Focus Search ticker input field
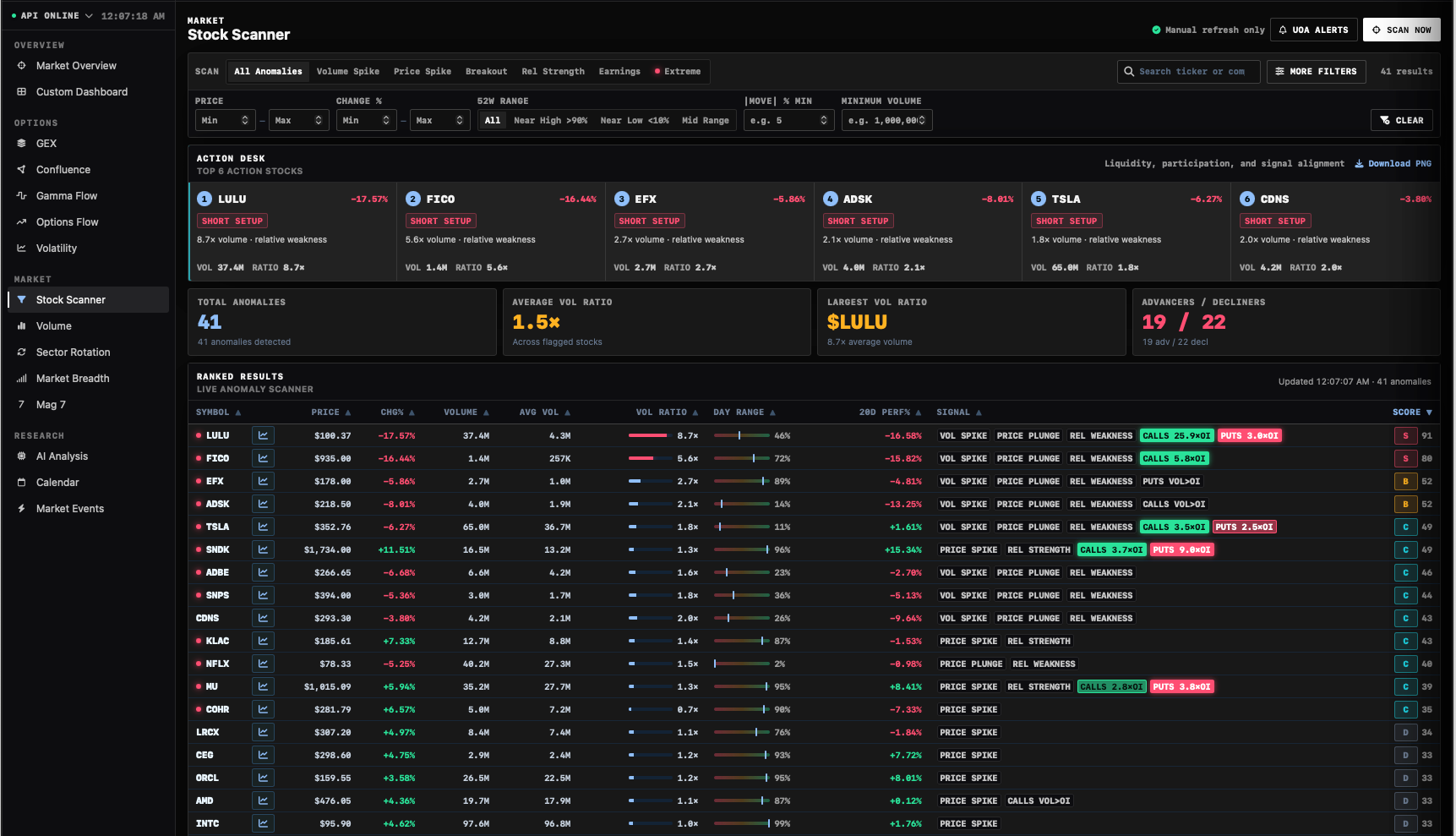This screenshot has height=836, width=1456. (1188, 72)
